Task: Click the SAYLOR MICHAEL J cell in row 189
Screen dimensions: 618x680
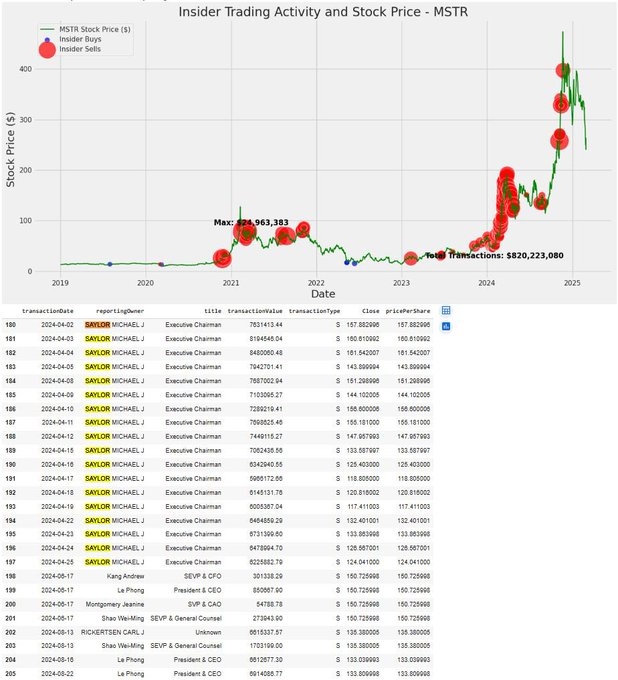Action: pos(114,451)
